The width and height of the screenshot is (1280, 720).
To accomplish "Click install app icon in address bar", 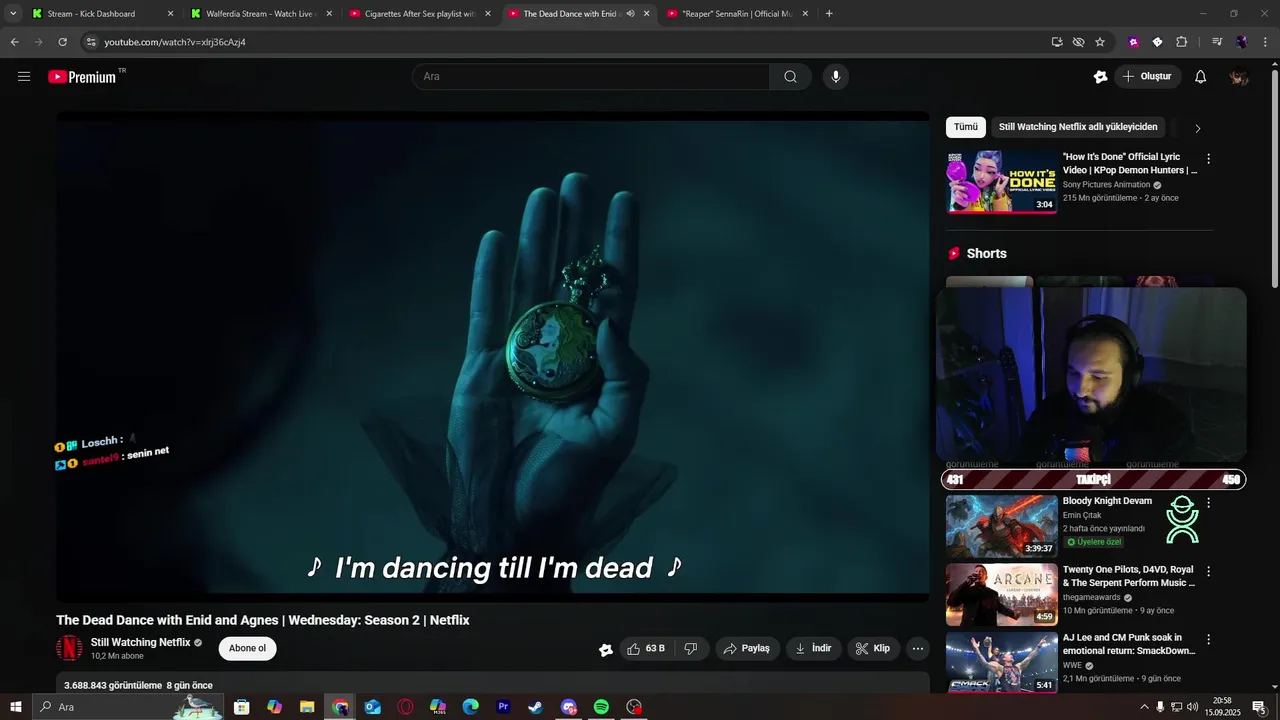I will [x=1057, y=42].
